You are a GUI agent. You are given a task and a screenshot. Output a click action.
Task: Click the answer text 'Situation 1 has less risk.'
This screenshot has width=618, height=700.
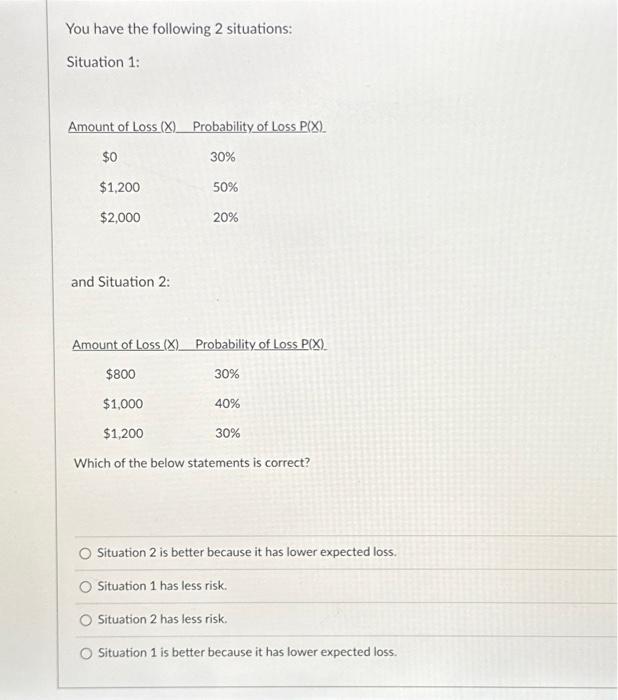coord(162,586)
